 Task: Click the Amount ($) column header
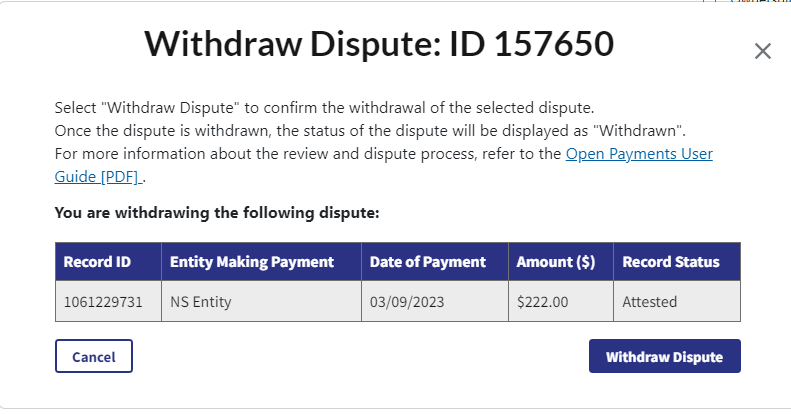point(555,262)
